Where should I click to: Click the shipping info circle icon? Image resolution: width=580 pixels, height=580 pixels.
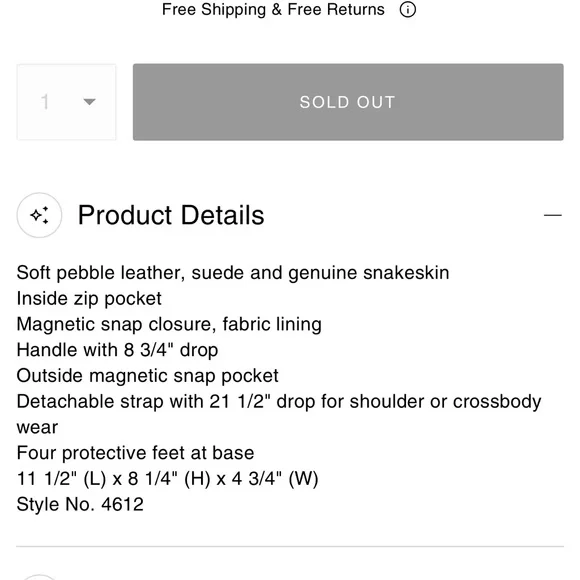408,10
